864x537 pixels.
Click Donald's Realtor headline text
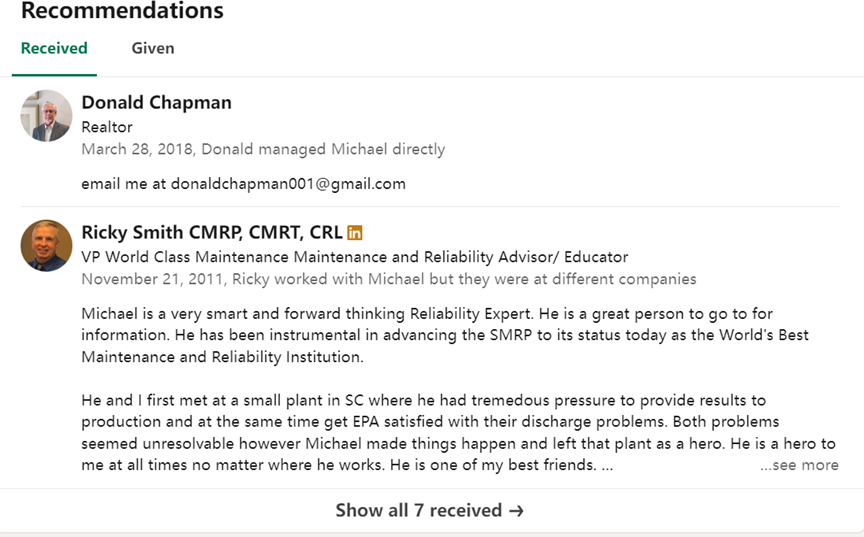pyautogui.click(x=107, y=127)
